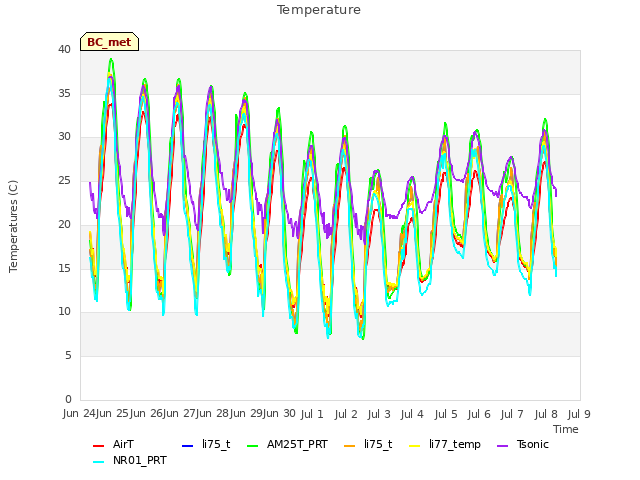The width and height of the screenshot is (640, 480).
Task: Click the Jul 7 x-axis date label
Action: coord(512,414)
